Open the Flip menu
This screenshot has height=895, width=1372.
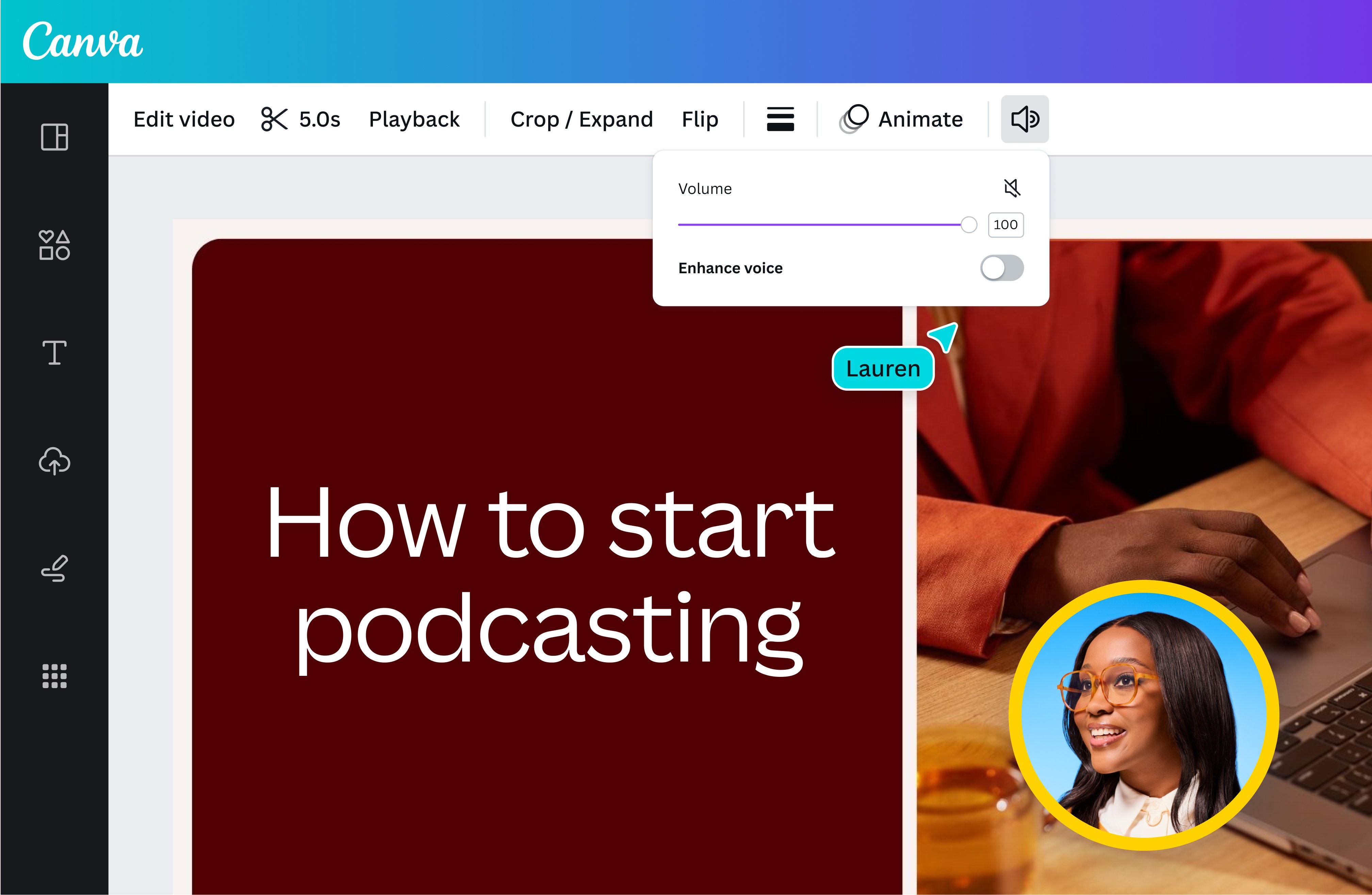[x=700, y=119]
